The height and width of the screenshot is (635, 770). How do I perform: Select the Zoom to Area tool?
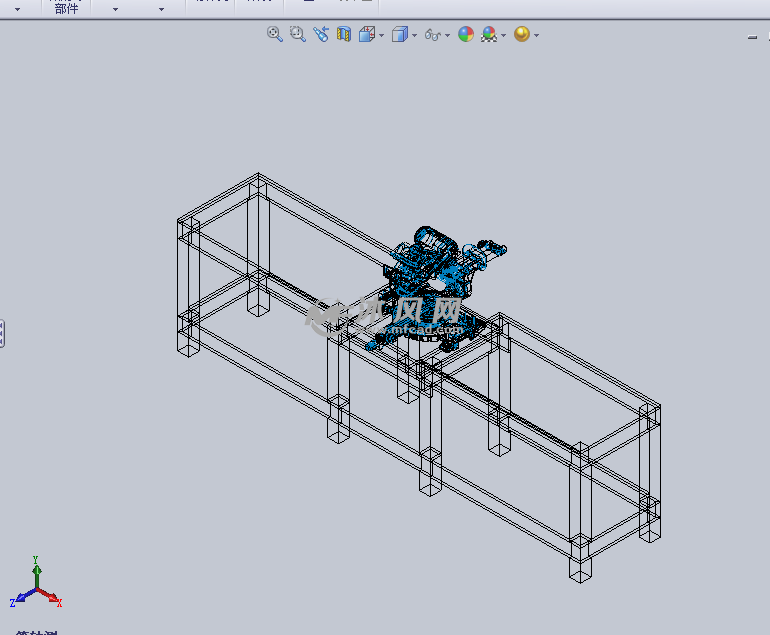pyautogui.click(x=297, y=34)
